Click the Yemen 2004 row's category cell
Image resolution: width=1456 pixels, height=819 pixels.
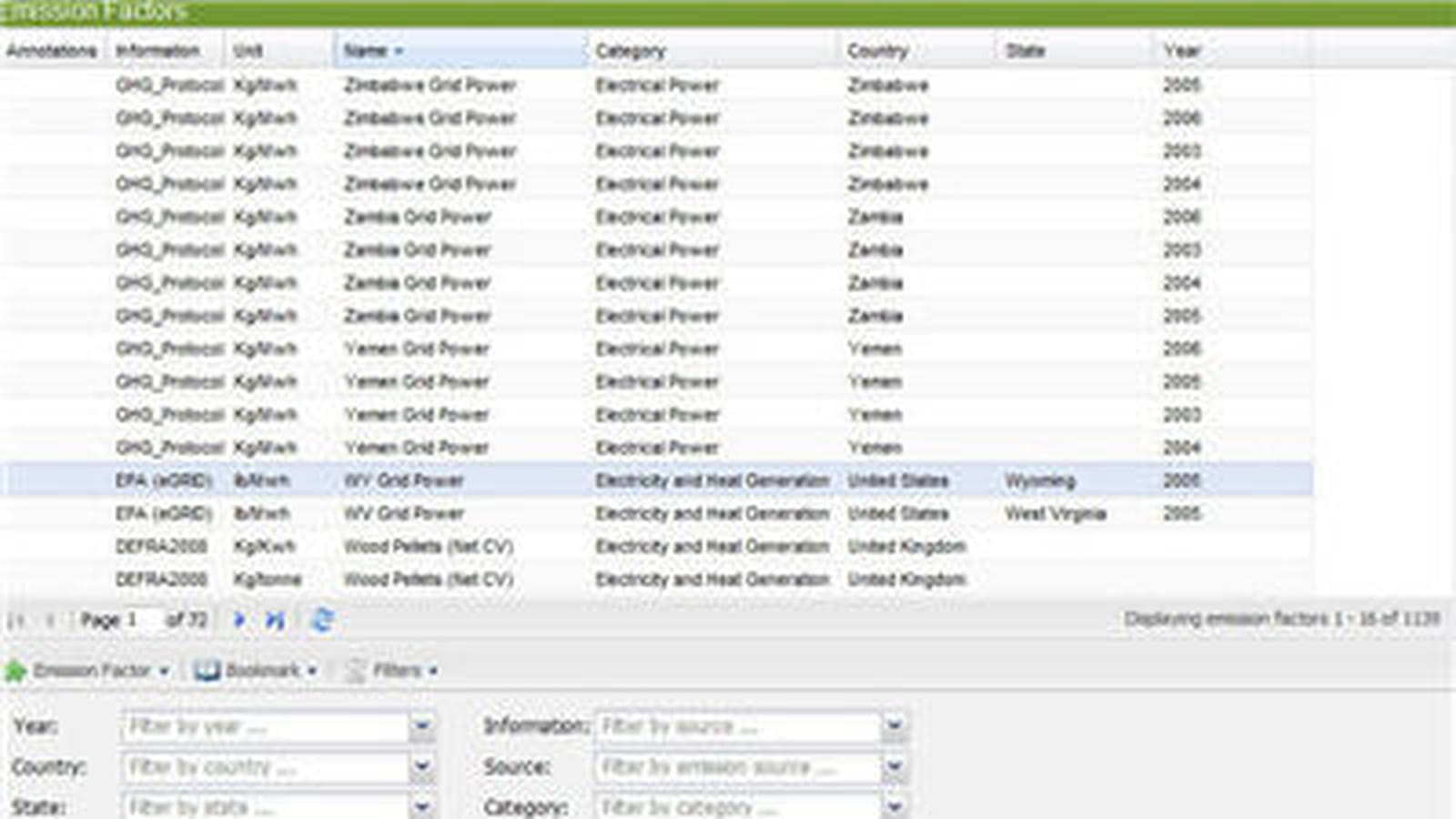click(657, 448)
